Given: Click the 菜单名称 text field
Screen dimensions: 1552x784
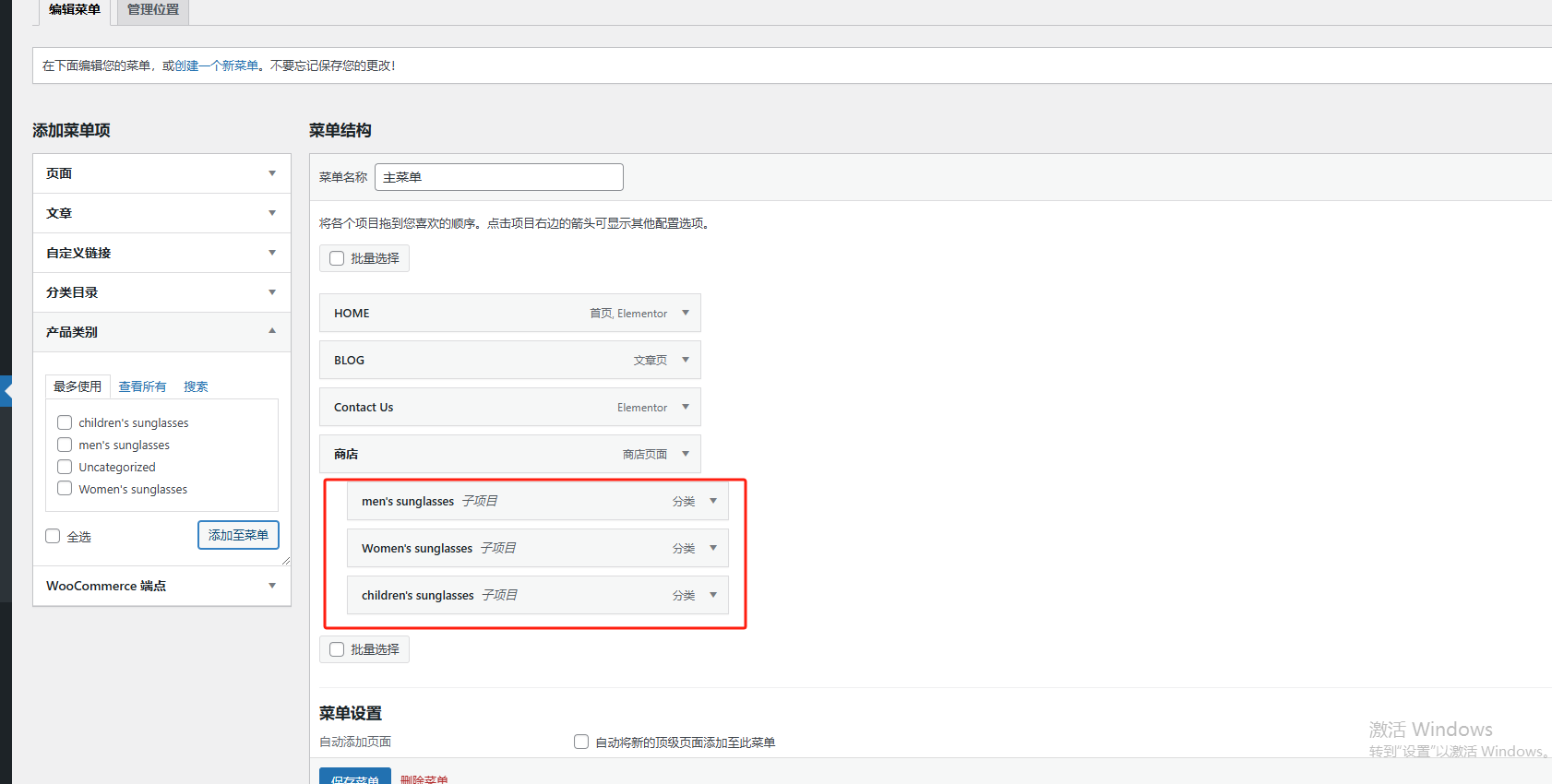Looking at the screenshot, I should click(x=498, y=177).
